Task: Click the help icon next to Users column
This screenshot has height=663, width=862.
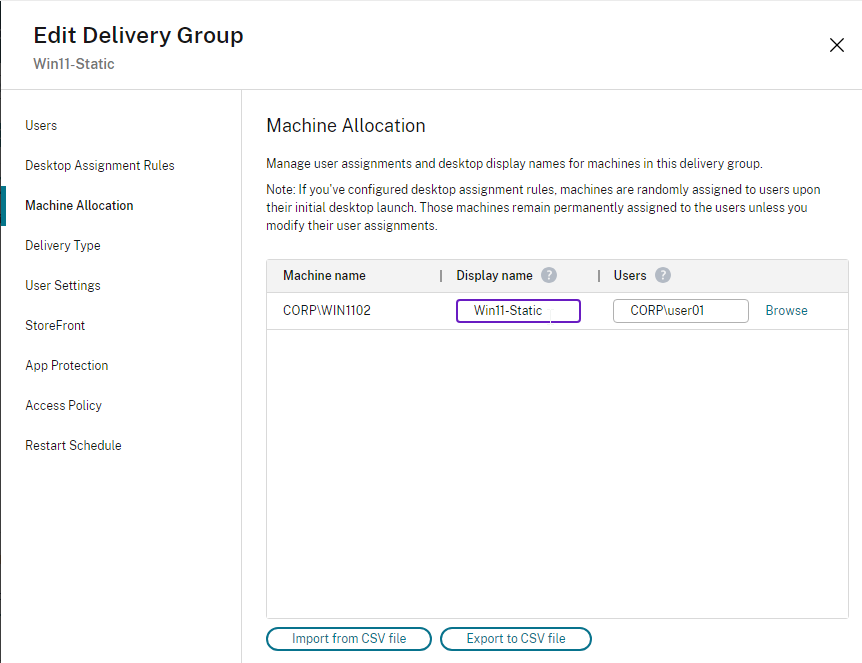Action: [663, 276]
